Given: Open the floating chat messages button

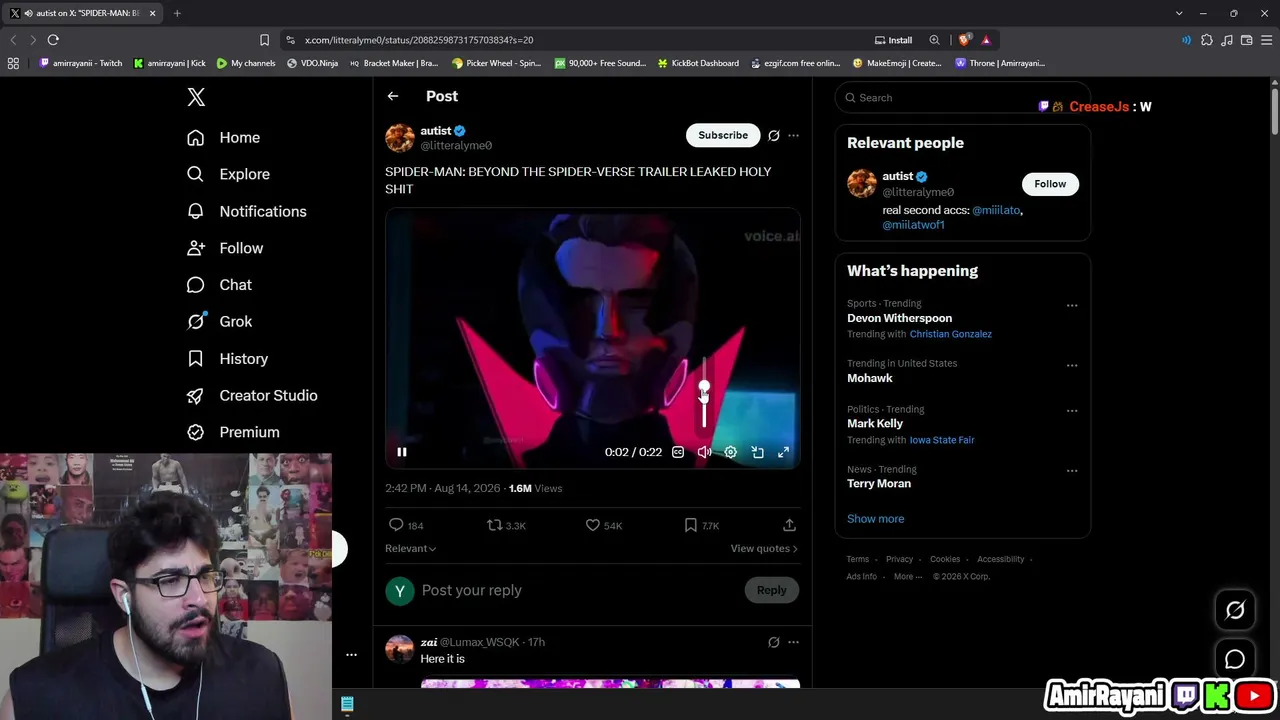Looking at the screenshot, I should click(x=1235, y=659).
